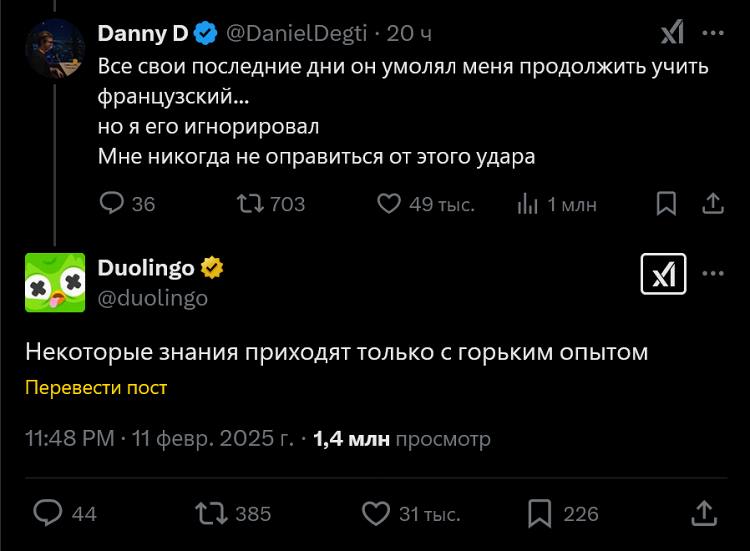
Task: Reply to the Duolingo post
Action: pyautogui.click(x=48, y=514)
